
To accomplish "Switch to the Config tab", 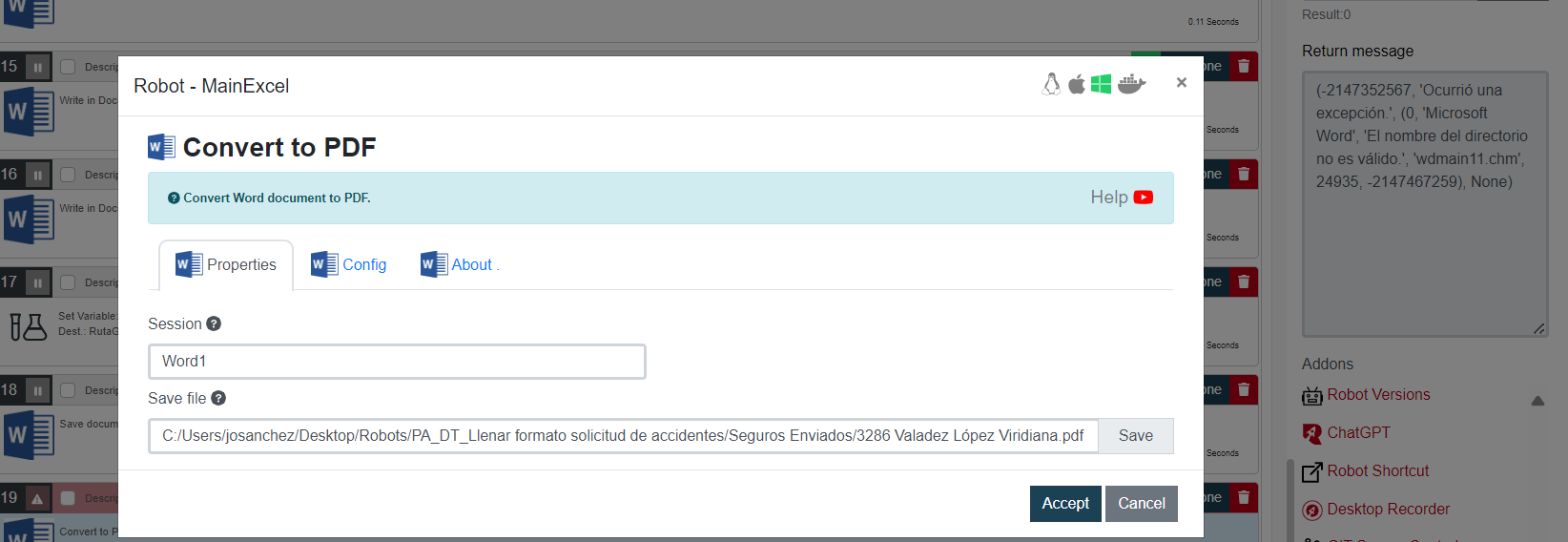I will 349,264.
